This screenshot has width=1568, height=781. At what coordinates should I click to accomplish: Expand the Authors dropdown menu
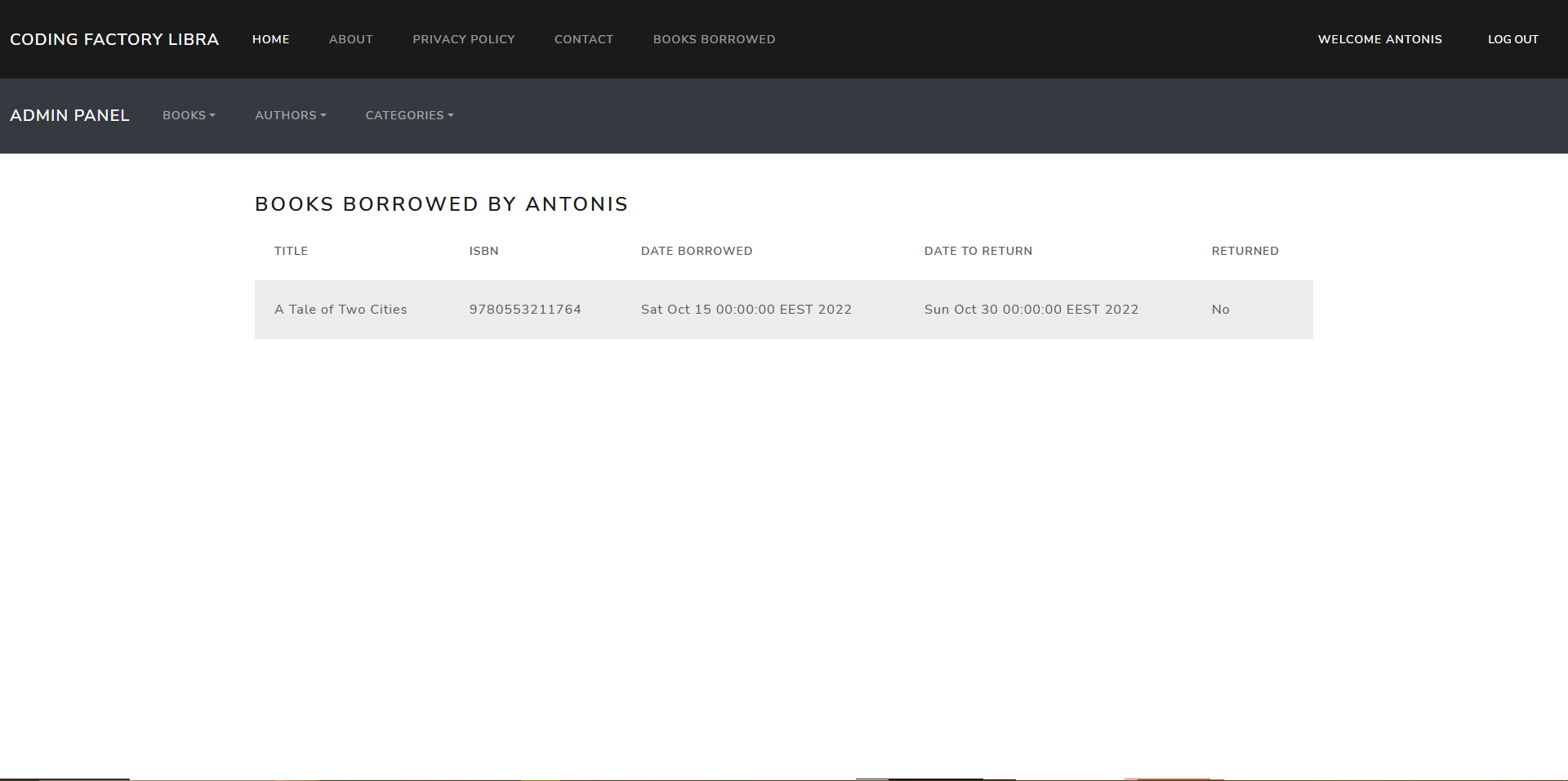tap(290, 115)
